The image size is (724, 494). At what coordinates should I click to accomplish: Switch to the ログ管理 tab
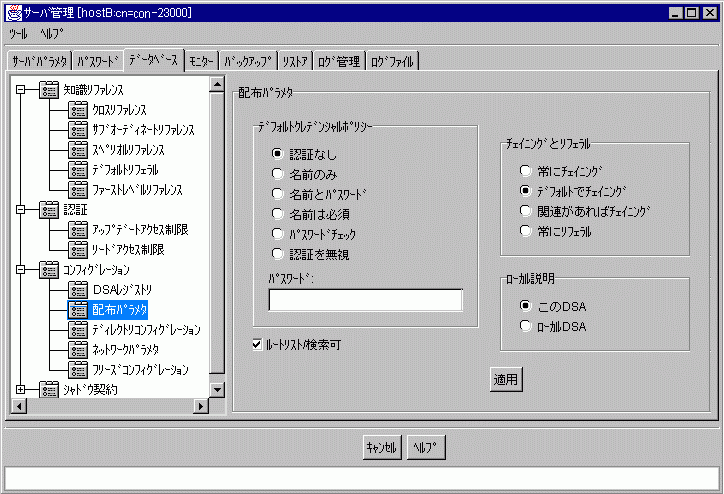tap(339, 61)
